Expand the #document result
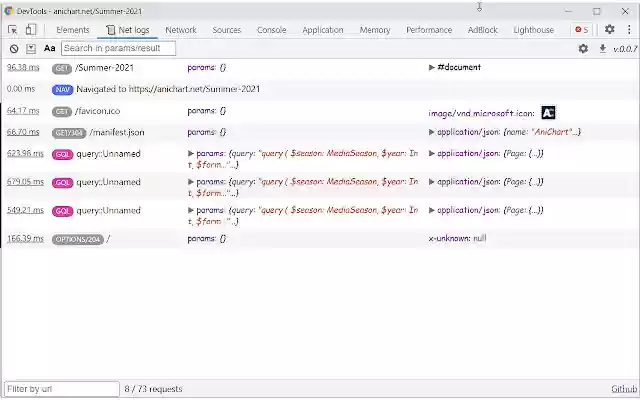This screenshot has width=640, height=400. click(x=431, y=67)
